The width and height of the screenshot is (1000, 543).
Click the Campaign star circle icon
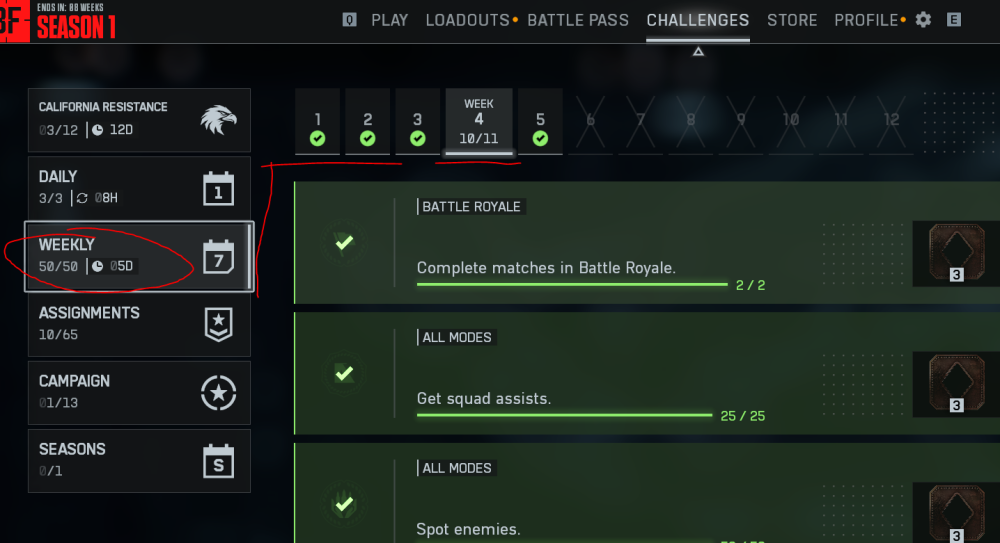tap(218, 393)
